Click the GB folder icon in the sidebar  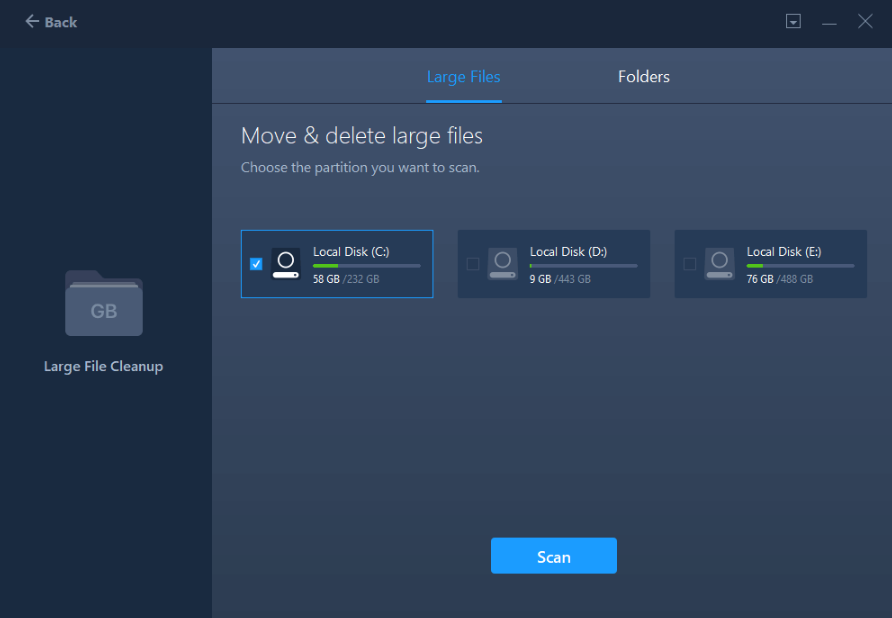pos(104,303)
